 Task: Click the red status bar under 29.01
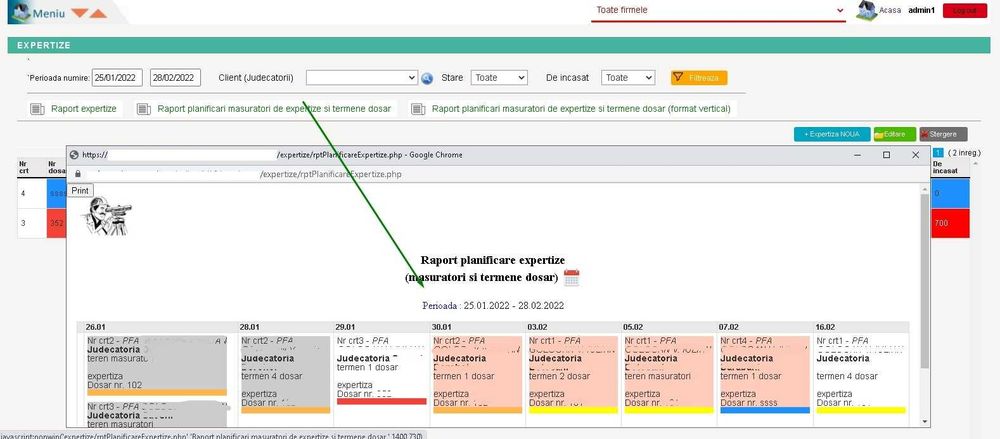[381, 401]
